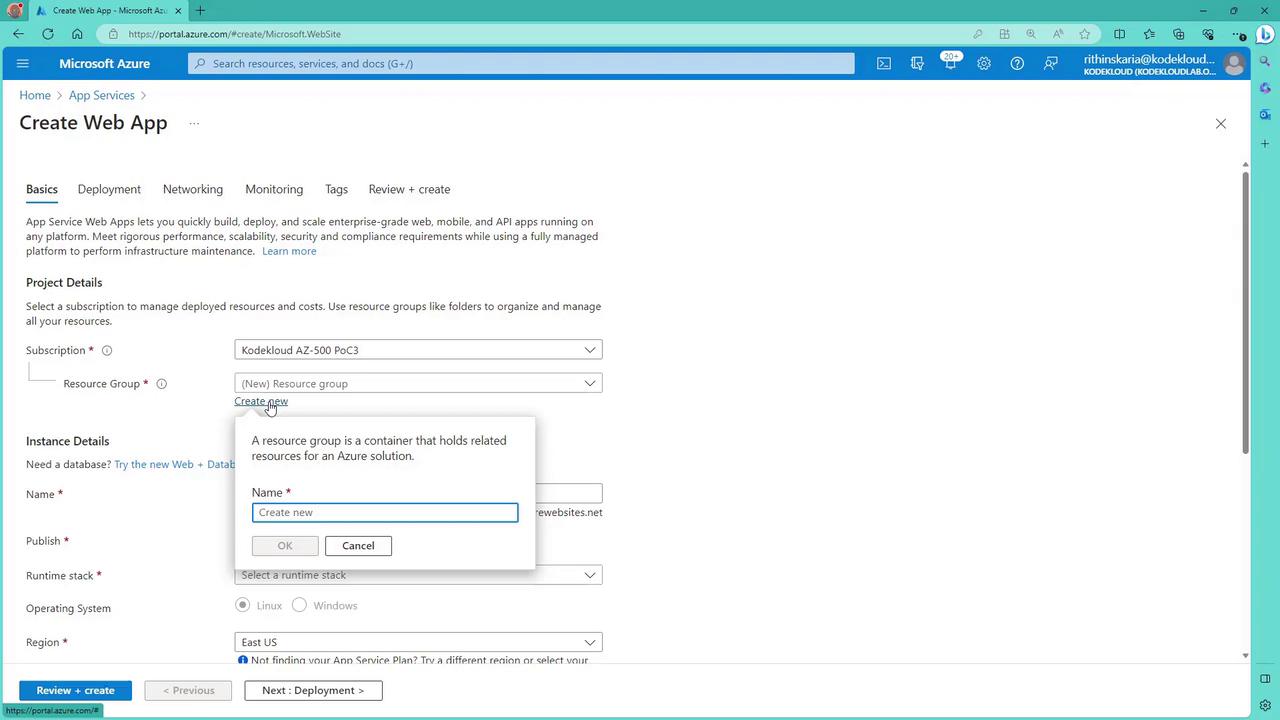Switch to the Review + create tab

point(409,189)
